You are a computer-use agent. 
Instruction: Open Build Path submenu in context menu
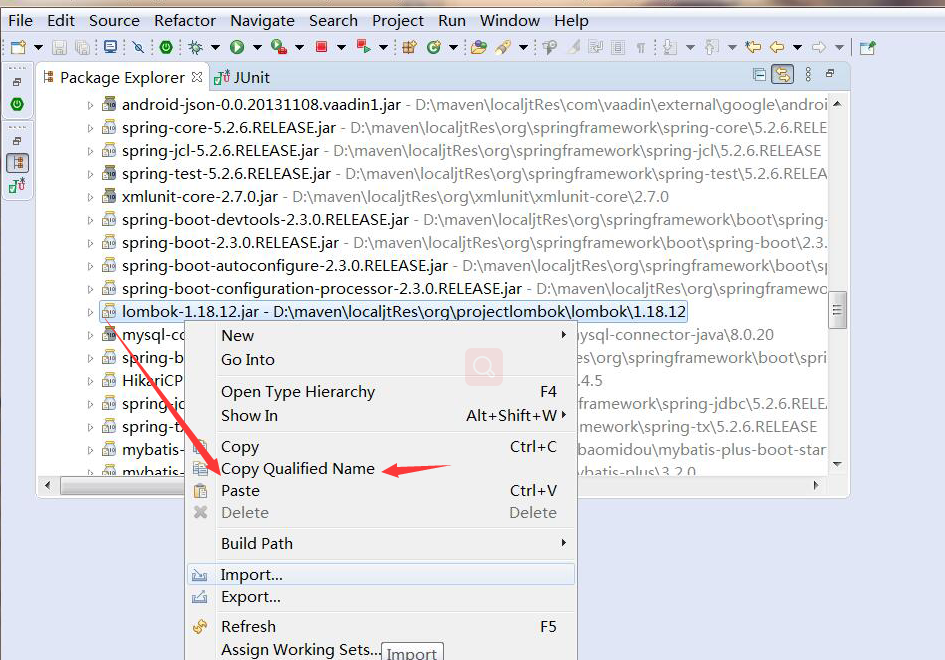pyautogui.click(x=381, y=544)
